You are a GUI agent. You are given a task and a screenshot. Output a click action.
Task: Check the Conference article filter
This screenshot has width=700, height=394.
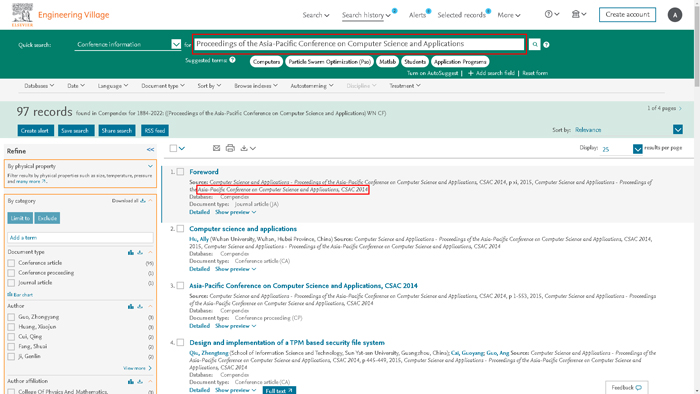point(11,263)
